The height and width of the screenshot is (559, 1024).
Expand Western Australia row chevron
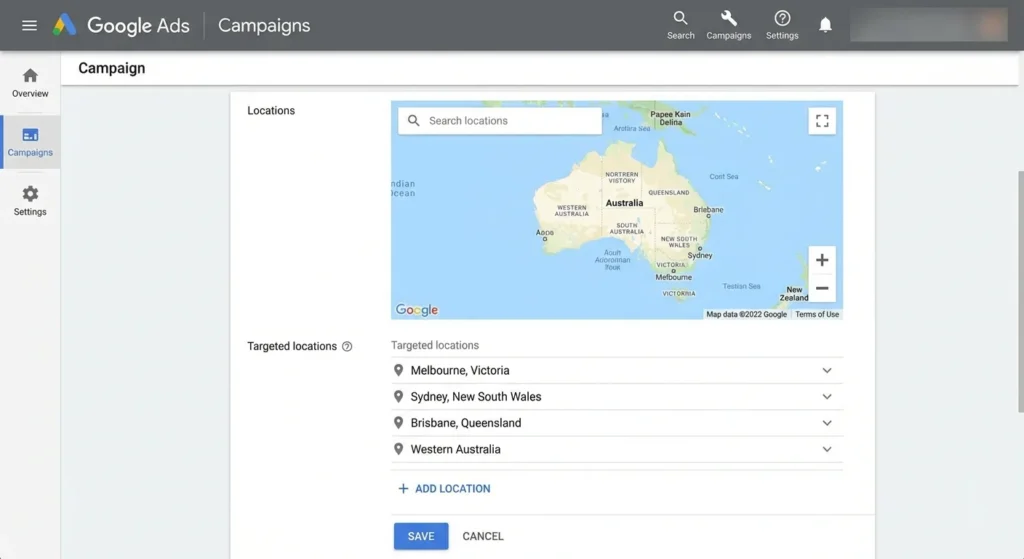(827, 449)
